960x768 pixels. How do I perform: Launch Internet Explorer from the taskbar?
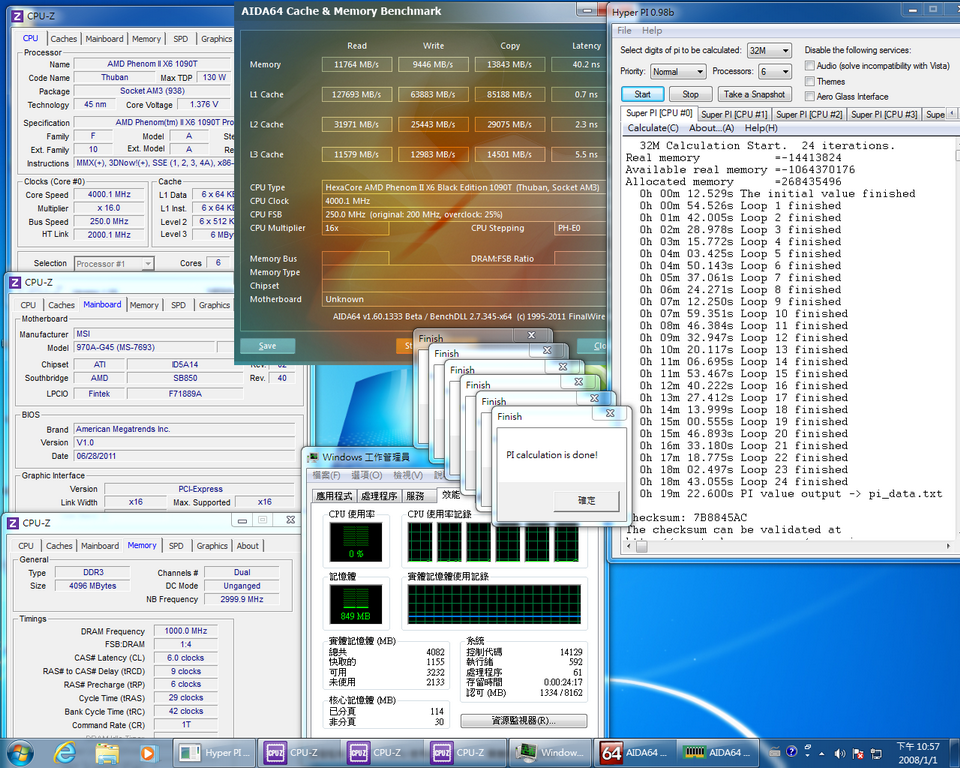[65, 753]
